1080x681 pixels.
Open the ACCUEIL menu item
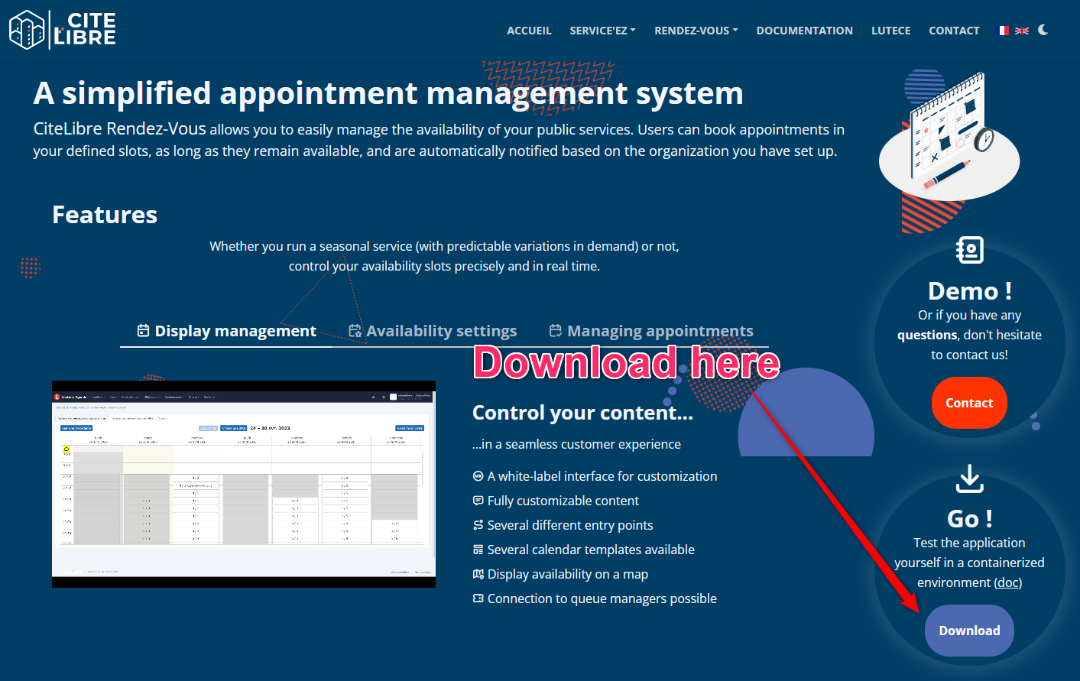point(529,31)
